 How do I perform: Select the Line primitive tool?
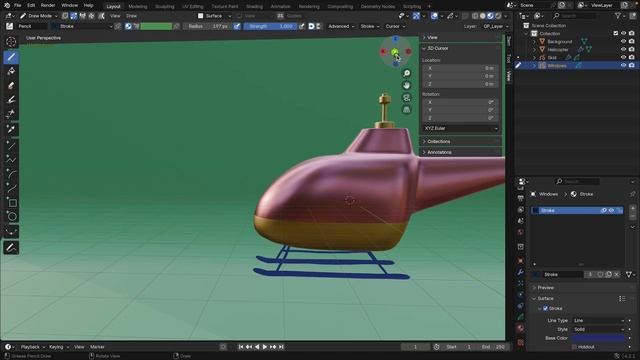point(11,145)
